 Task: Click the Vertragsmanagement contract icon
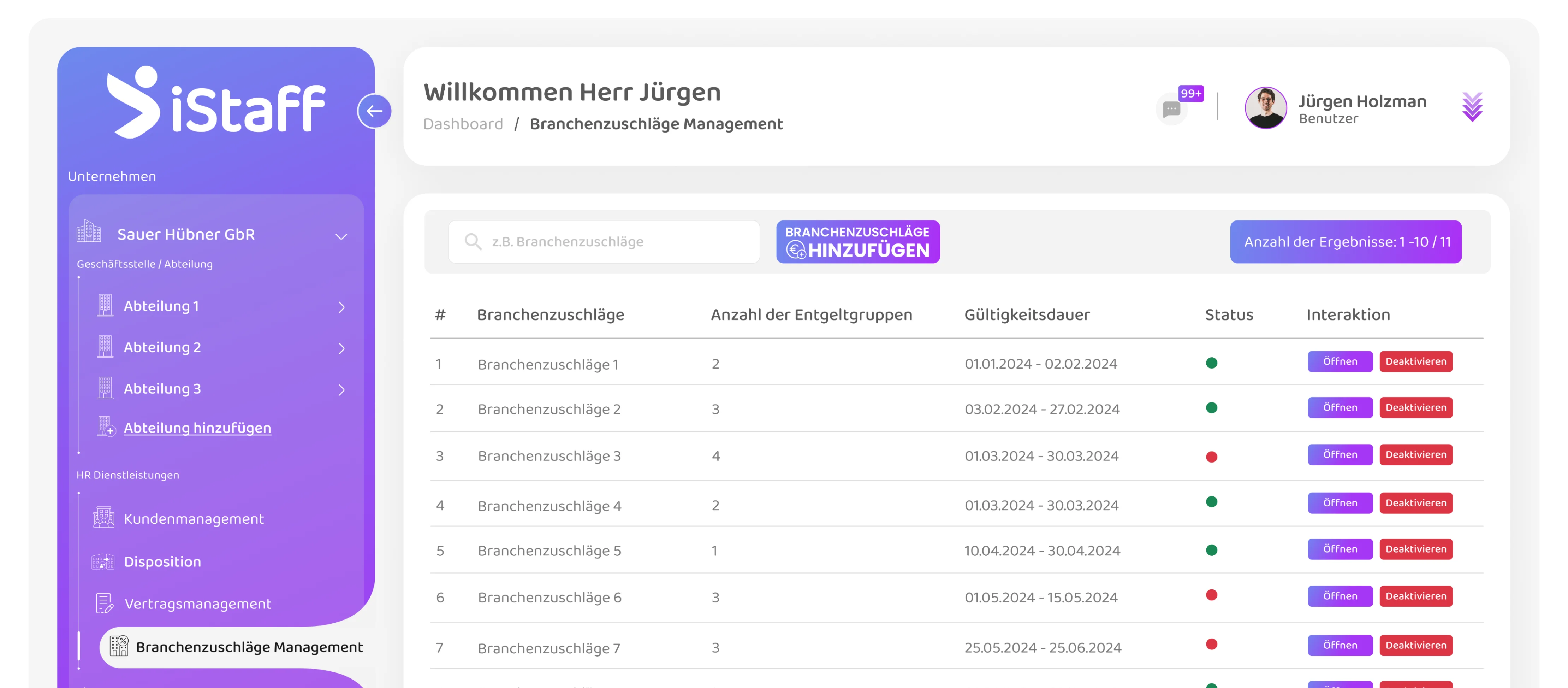(x=104, y=604)
